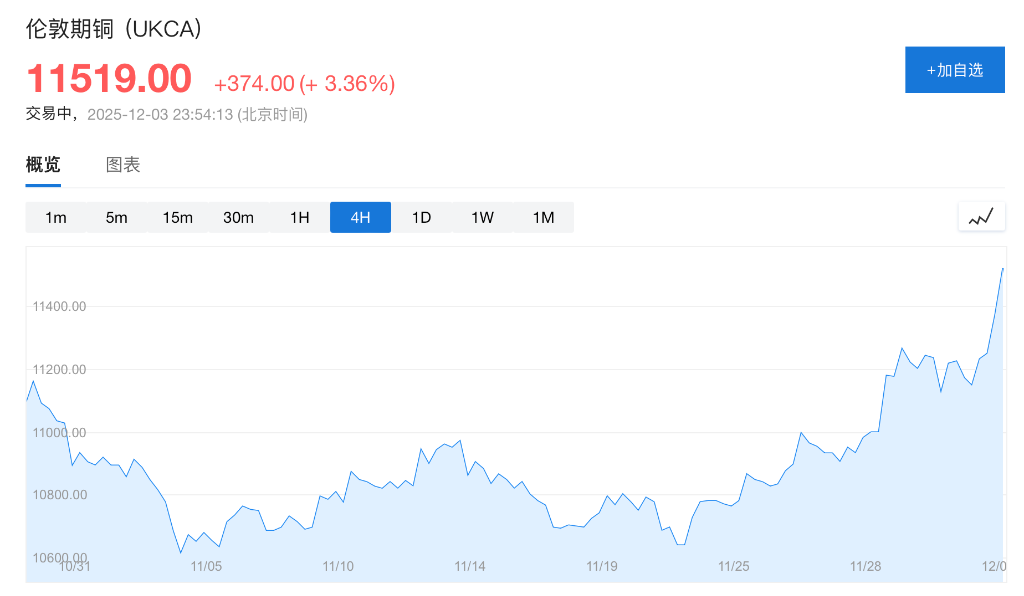Click the current price 11519.00
The width and height of the screenshot is (1024, 596).
pos(110,79)
